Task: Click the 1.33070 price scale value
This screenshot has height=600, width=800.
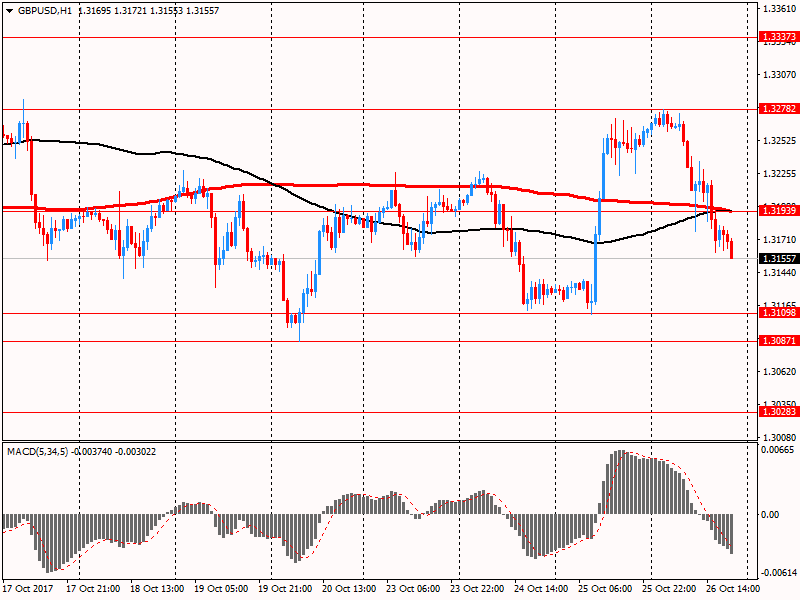Action: [x=779, y=74]
